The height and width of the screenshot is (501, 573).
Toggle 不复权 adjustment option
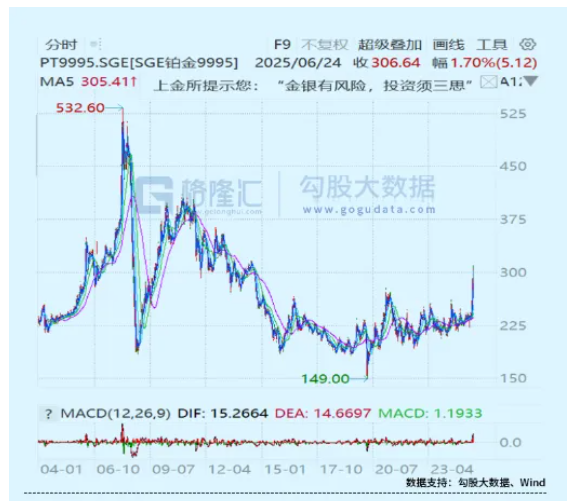click(325, 45)
